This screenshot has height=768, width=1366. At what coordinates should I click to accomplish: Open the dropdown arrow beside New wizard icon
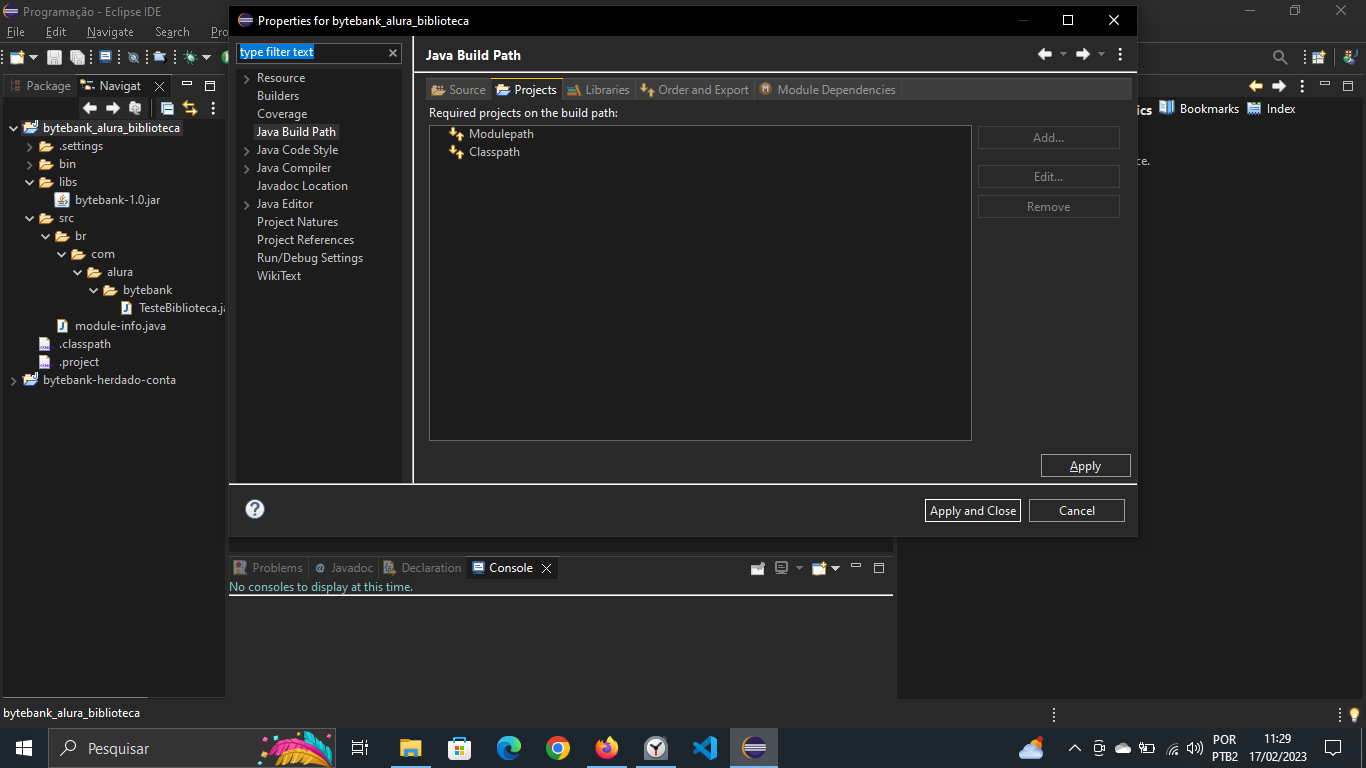click(33, 57)
